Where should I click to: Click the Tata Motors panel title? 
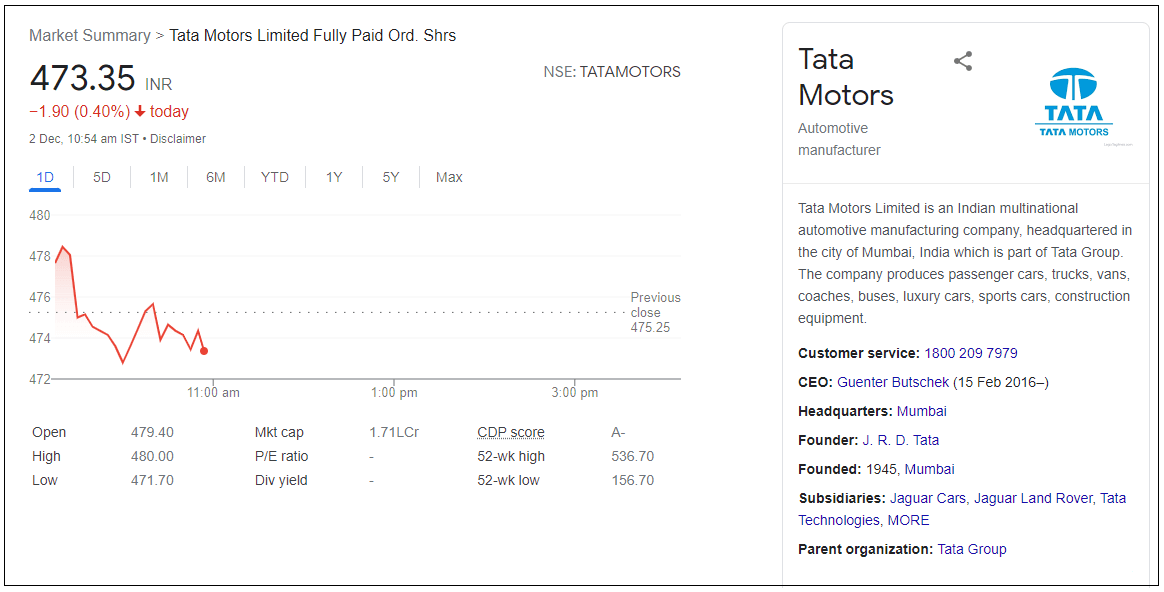[846, 77]
